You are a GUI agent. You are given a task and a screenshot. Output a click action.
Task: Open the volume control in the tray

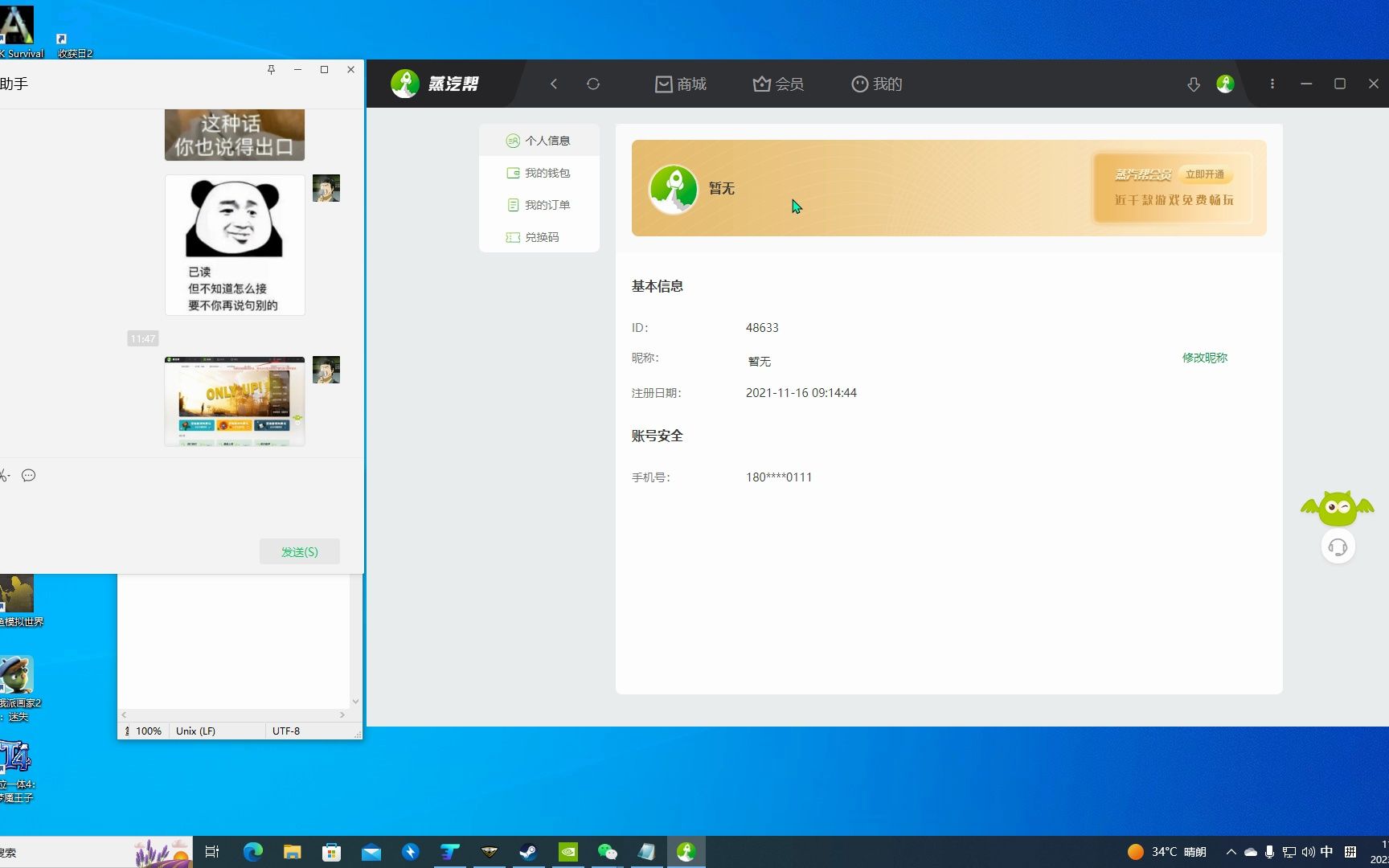click(x=1308, y=852)
